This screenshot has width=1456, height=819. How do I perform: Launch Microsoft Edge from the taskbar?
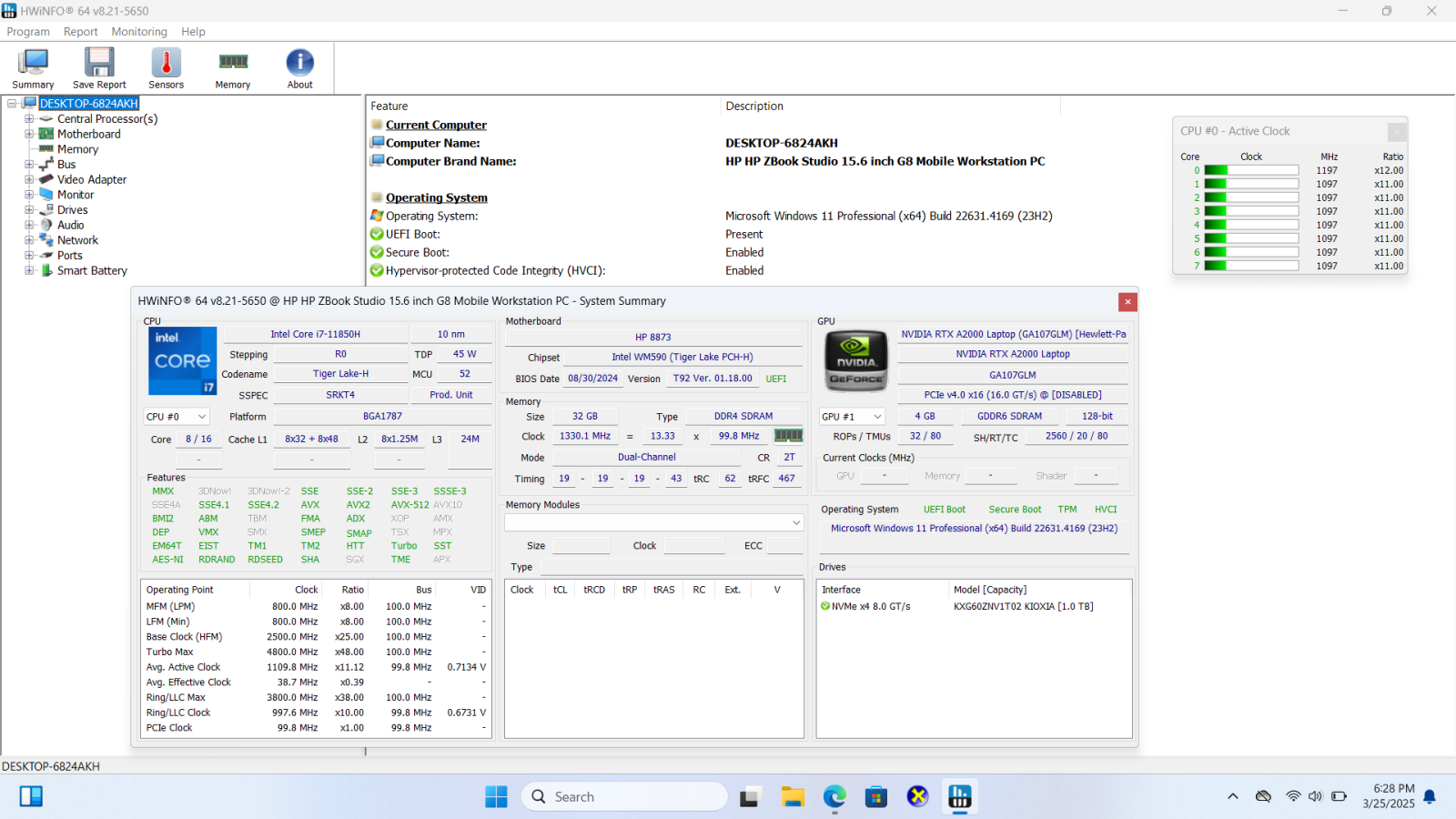[x=834, y=797]
